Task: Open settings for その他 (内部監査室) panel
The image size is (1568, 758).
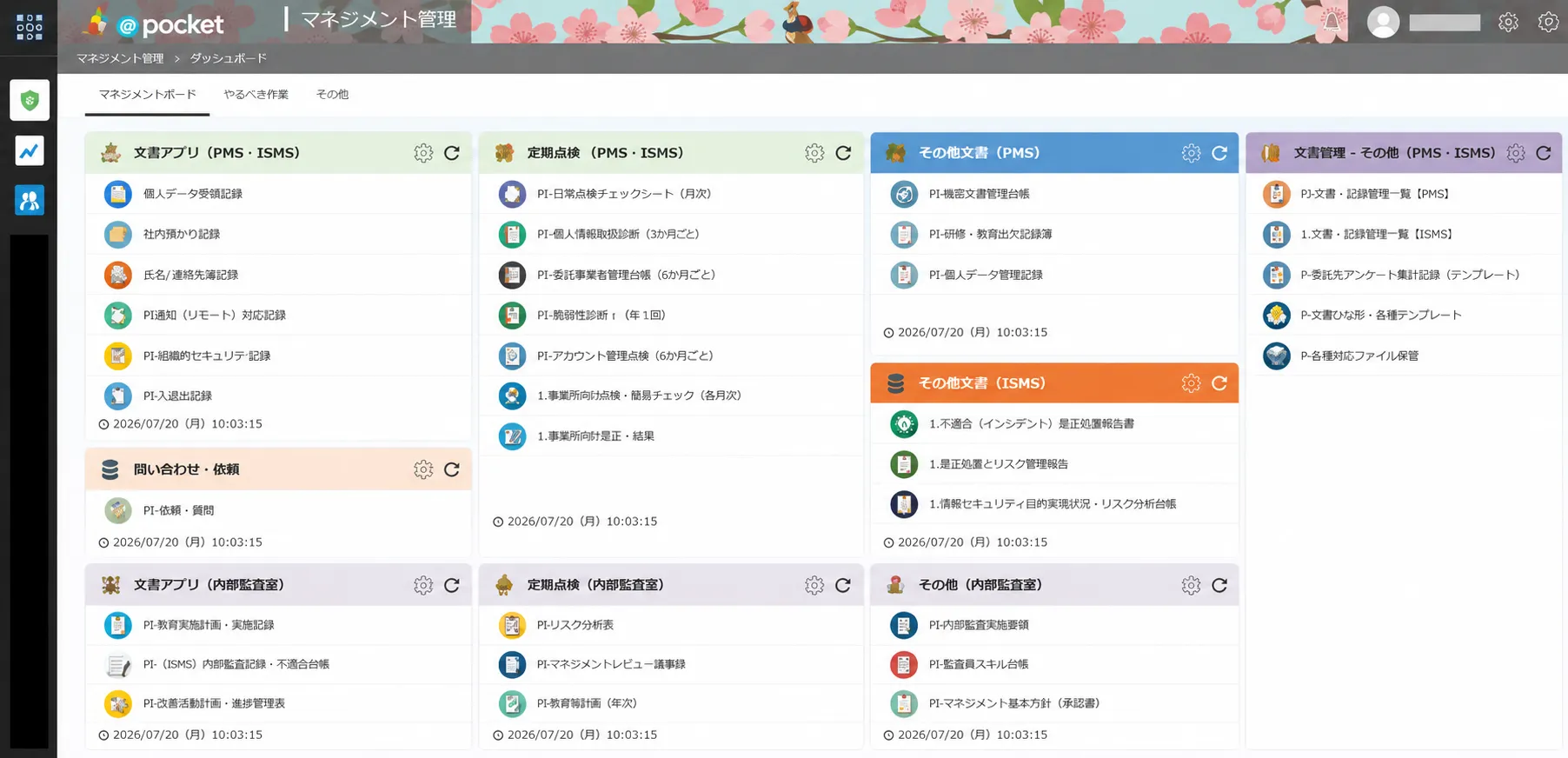Action: click(1191, 585)
